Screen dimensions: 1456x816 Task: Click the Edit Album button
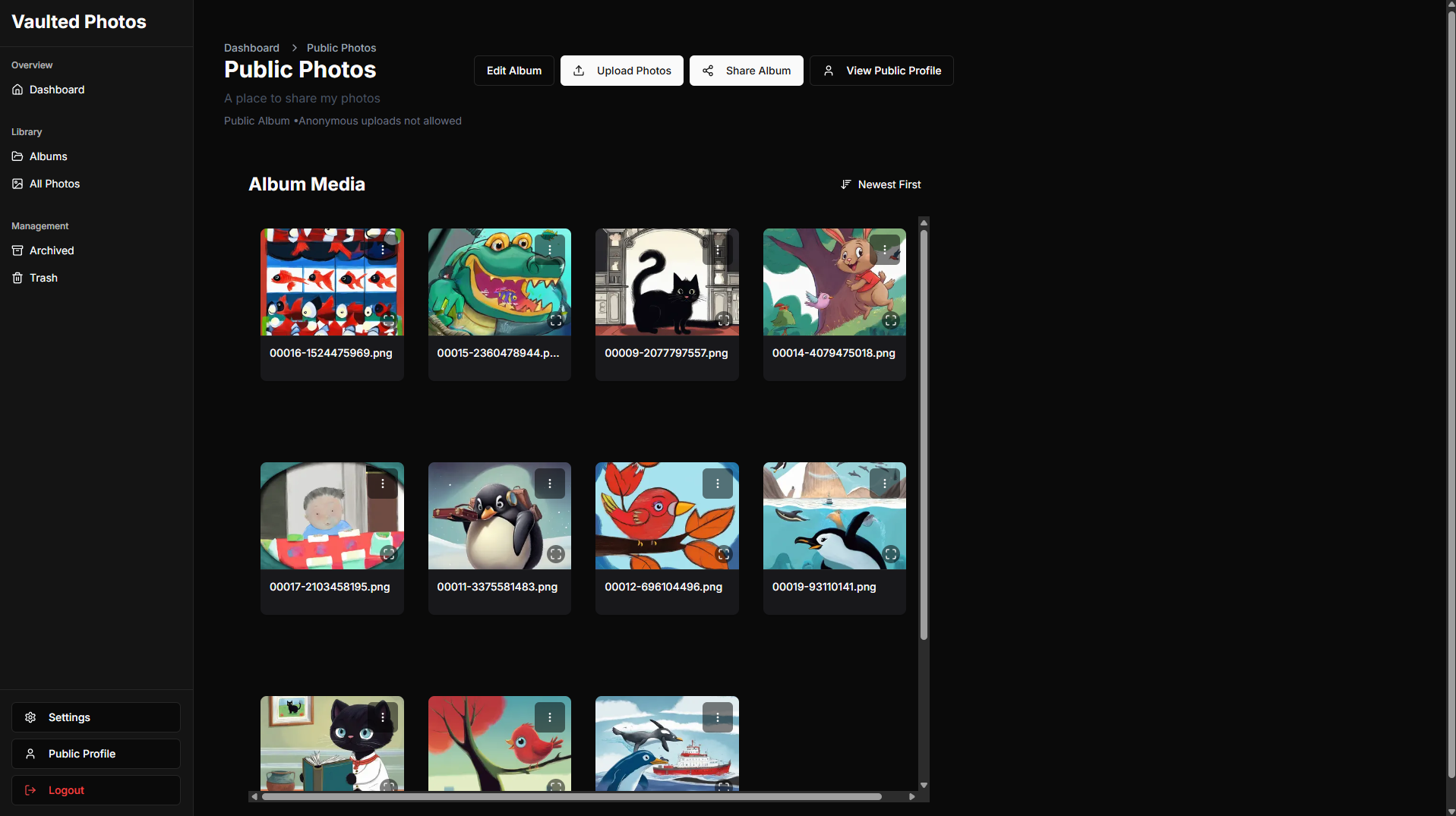tap(514, 71)
